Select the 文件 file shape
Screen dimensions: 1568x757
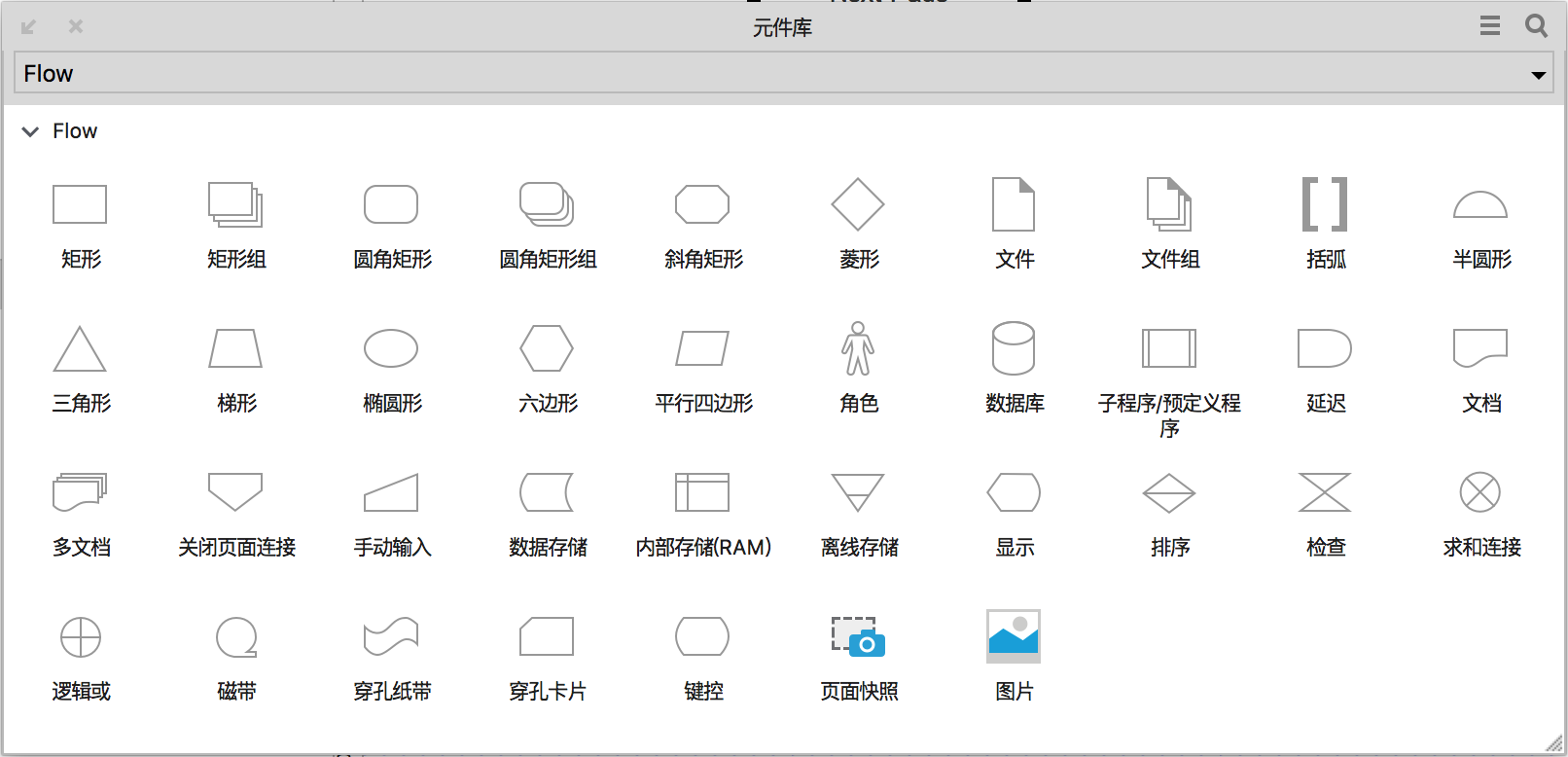(1014, 204)
